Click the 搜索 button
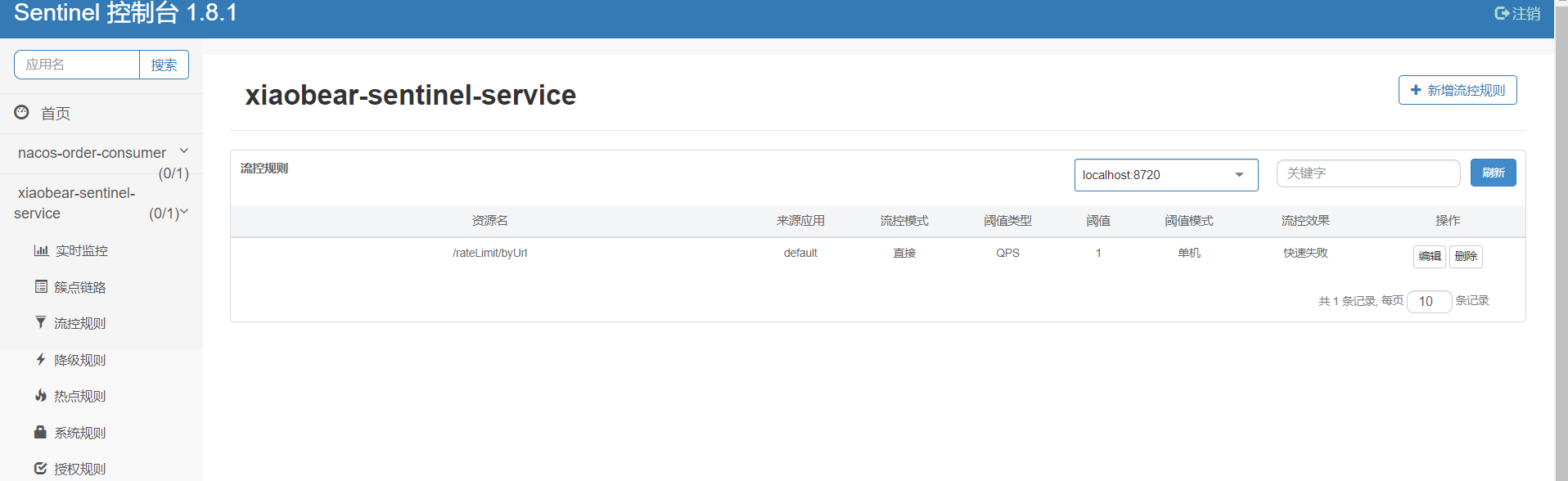 click(164, 65)
